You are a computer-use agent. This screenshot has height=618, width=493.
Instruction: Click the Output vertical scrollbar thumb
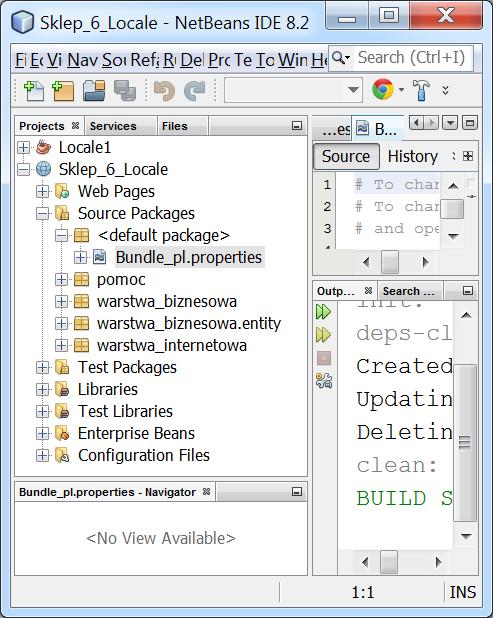point(465,443)
